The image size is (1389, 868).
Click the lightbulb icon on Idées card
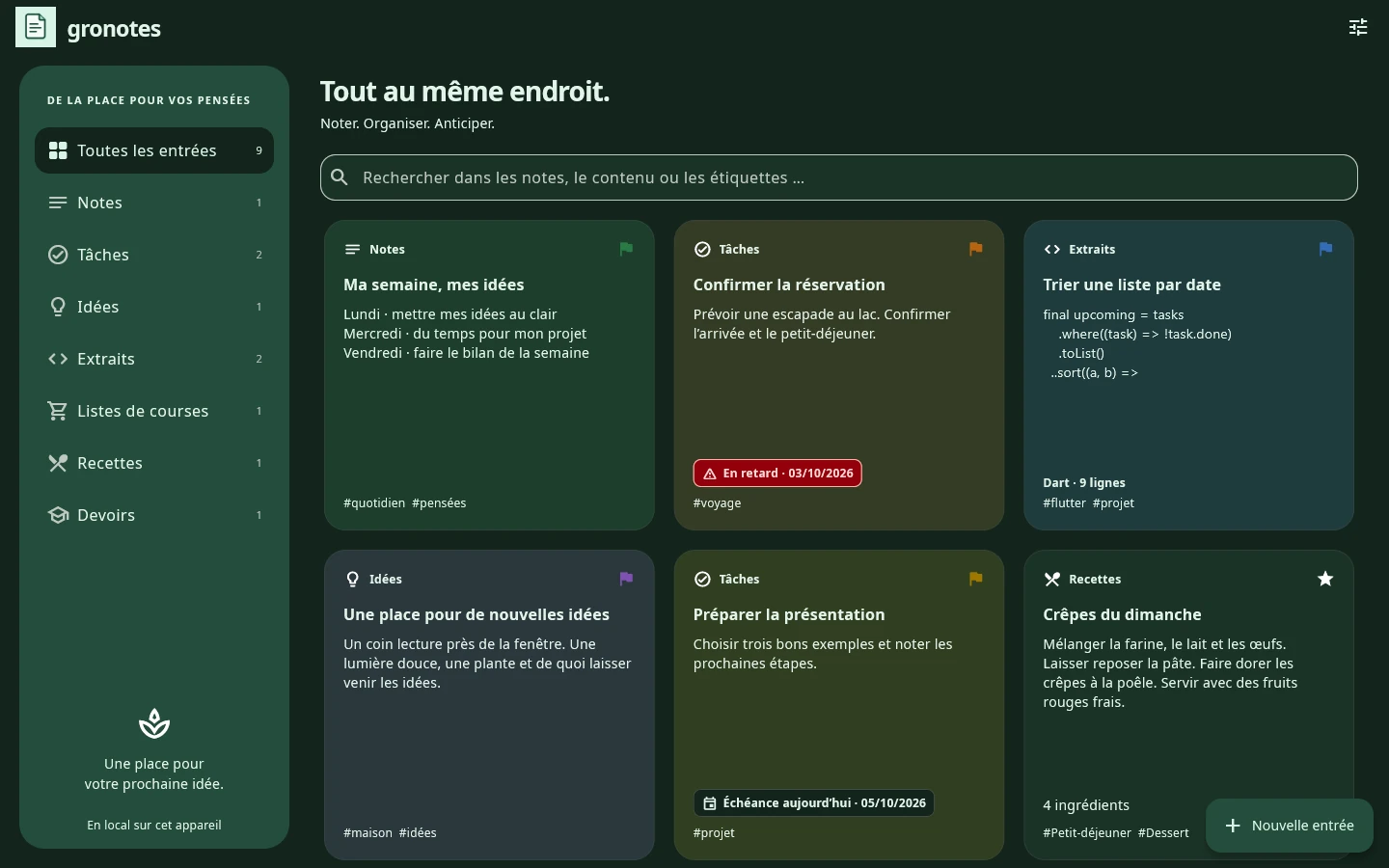click(352, 579)
